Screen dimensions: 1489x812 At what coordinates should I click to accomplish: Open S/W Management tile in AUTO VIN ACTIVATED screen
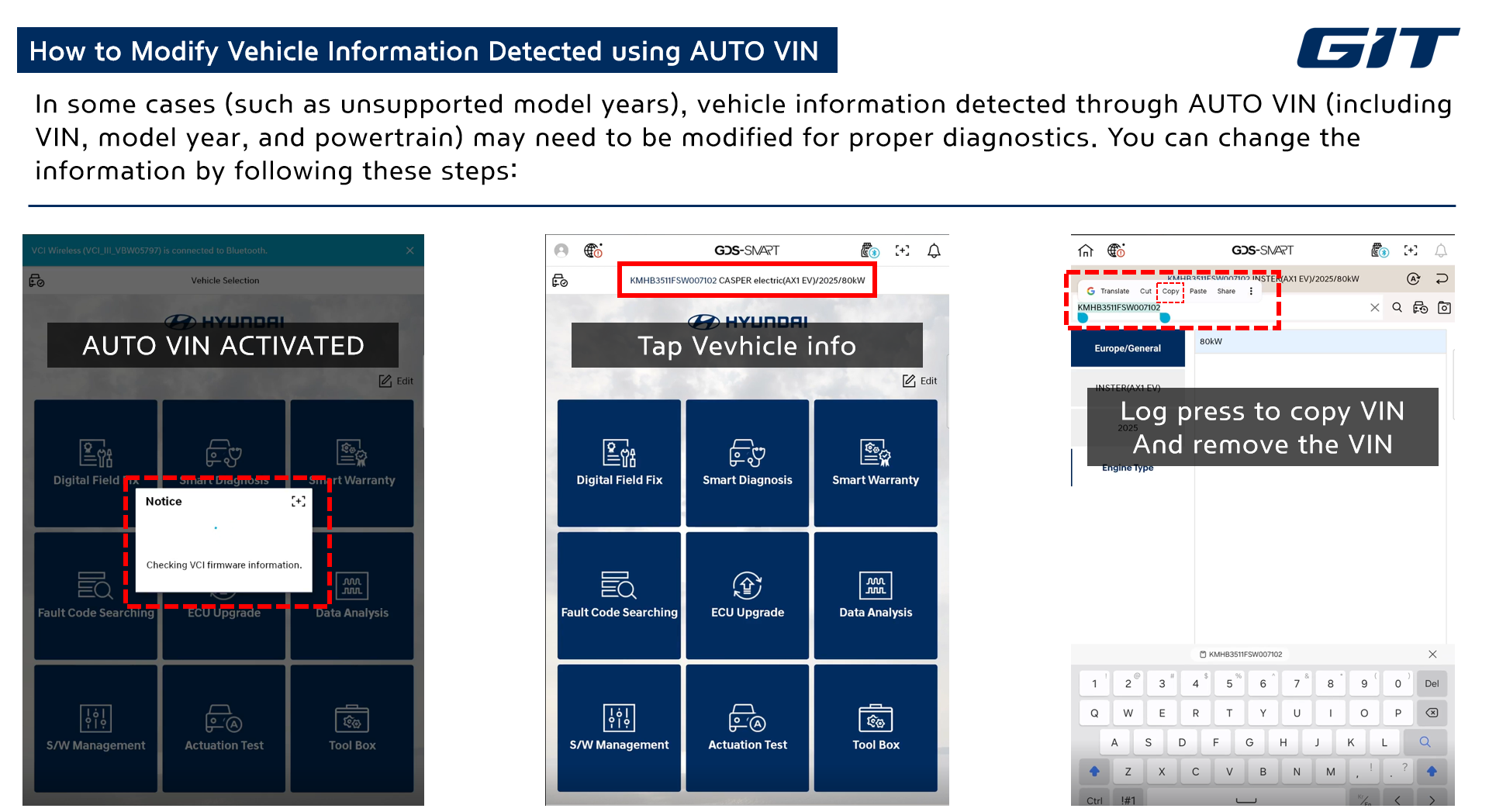coord(95,728)
